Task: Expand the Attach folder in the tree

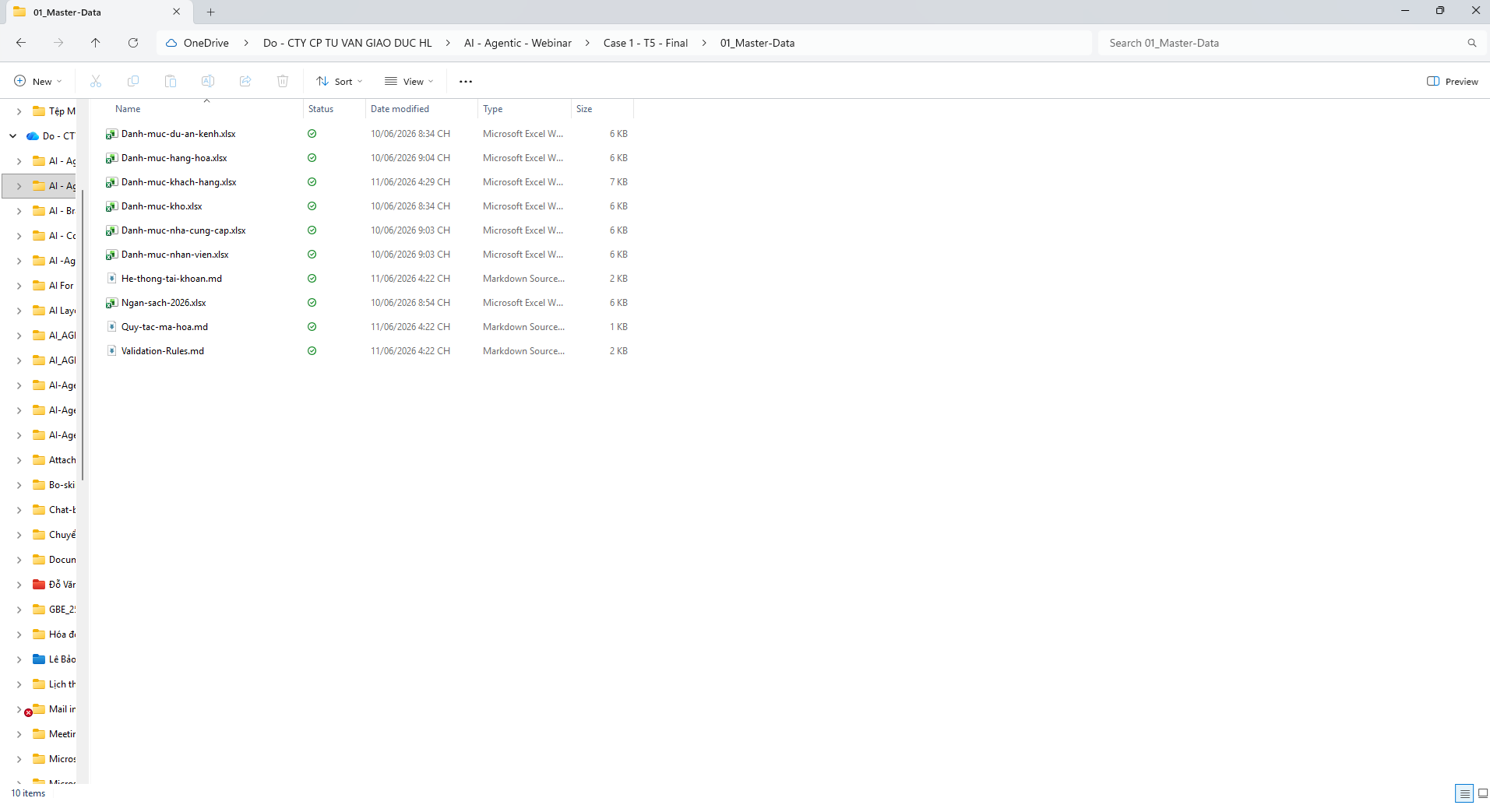Action: pyautogui.click(x=19, y=460)
